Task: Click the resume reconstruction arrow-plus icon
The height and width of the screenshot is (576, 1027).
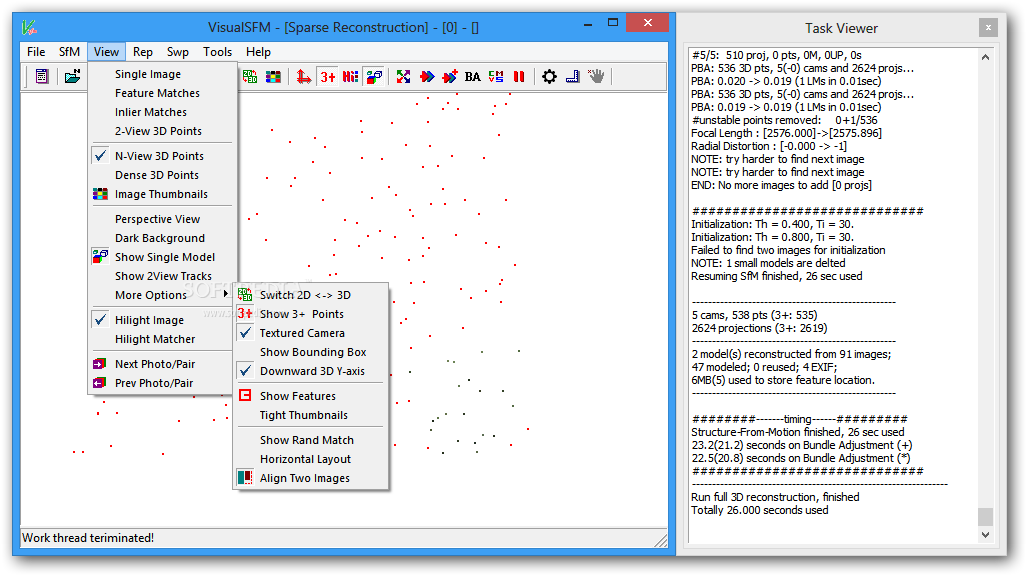Action: 450,77
